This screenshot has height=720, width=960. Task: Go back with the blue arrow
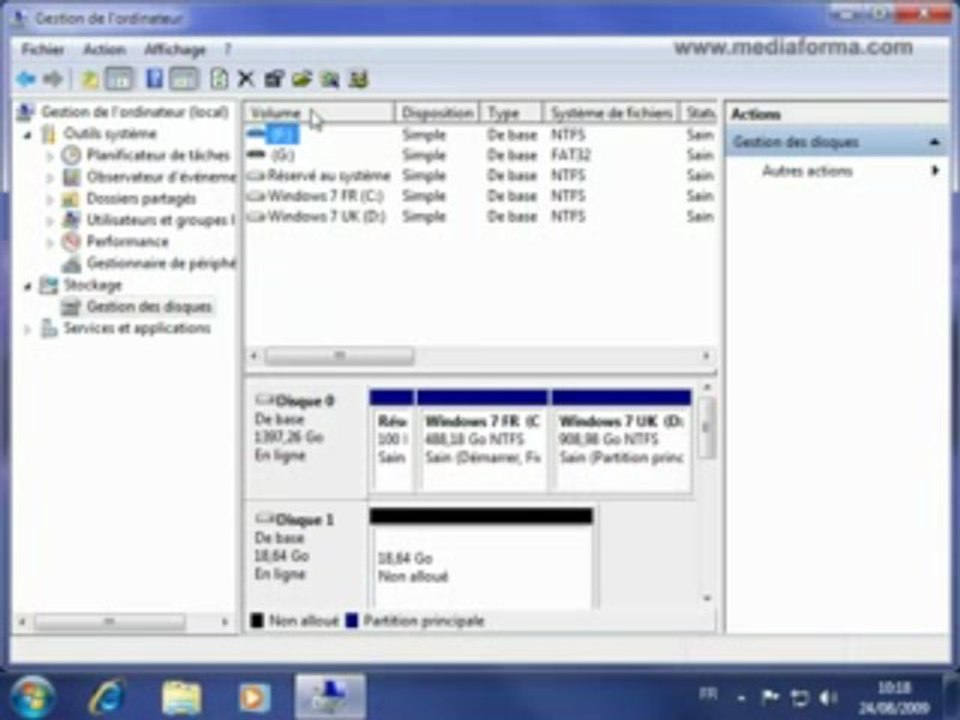tap(26, 78)
